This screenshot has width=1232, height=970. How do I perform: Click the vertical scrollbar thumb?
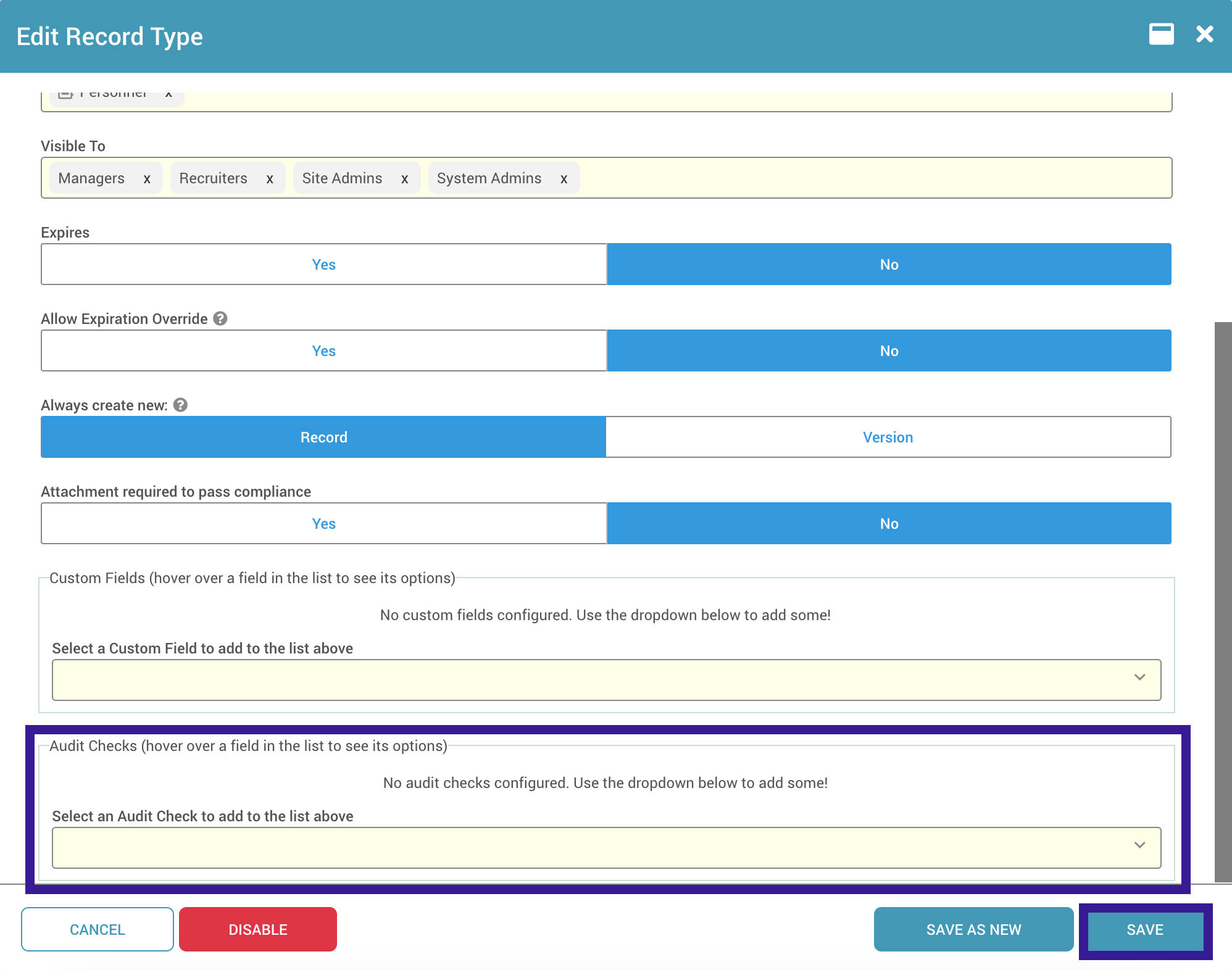1223,602
